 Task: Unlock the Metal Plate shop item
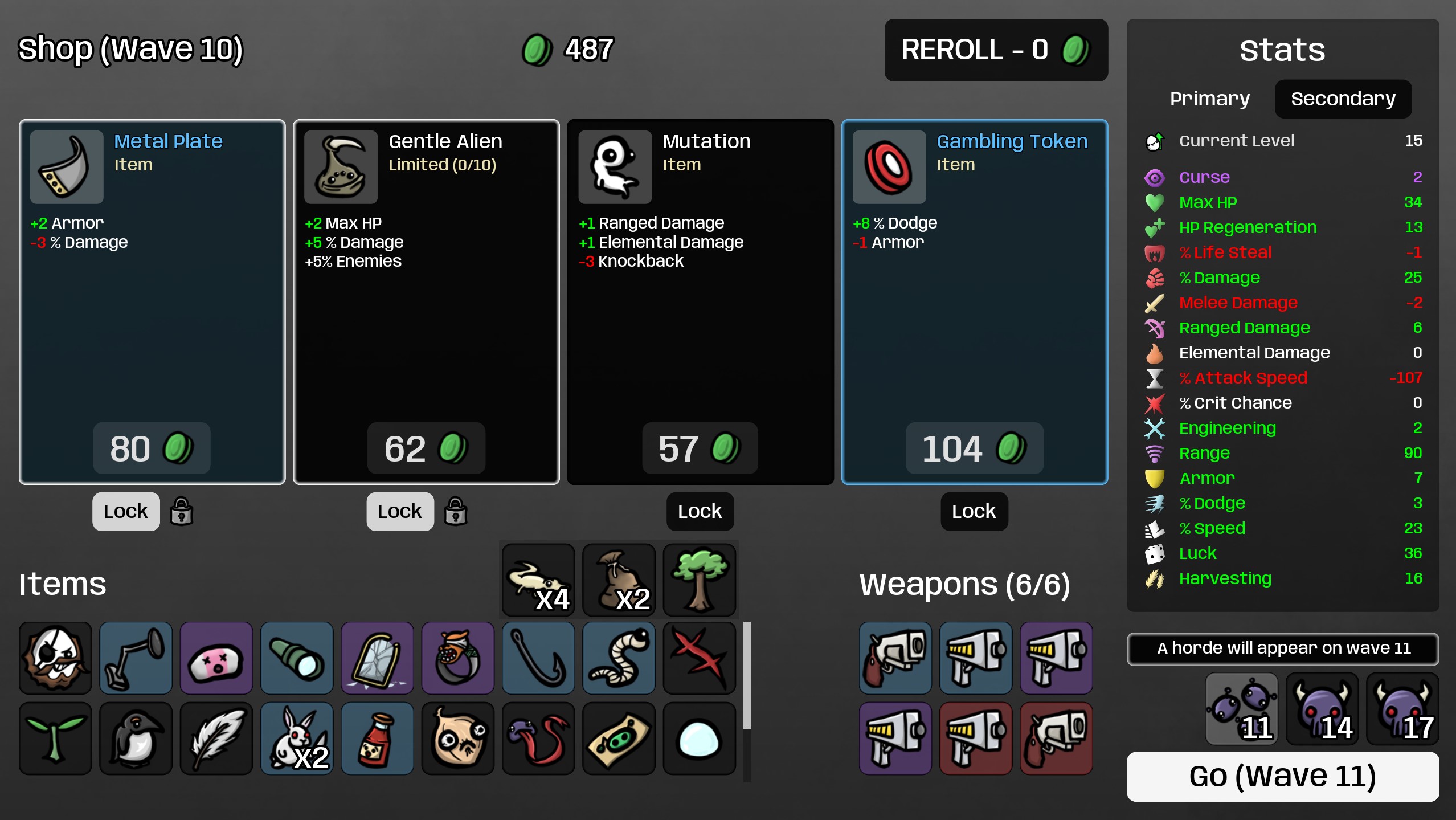pyautogui.click(x=126, y=511)
